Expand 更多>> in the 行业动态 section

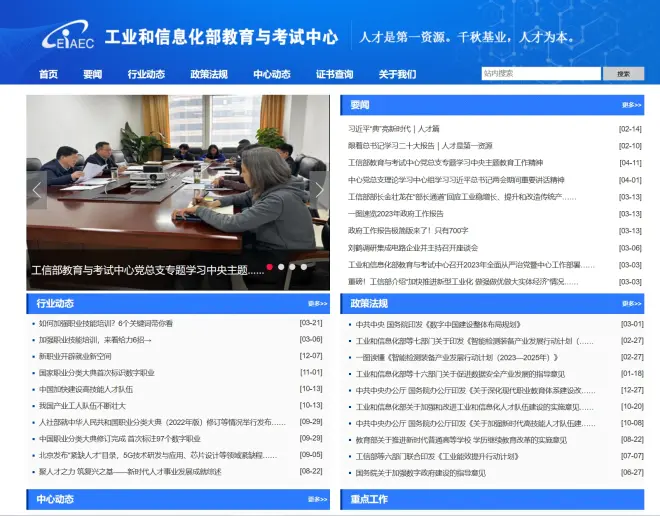coord(317,303)
